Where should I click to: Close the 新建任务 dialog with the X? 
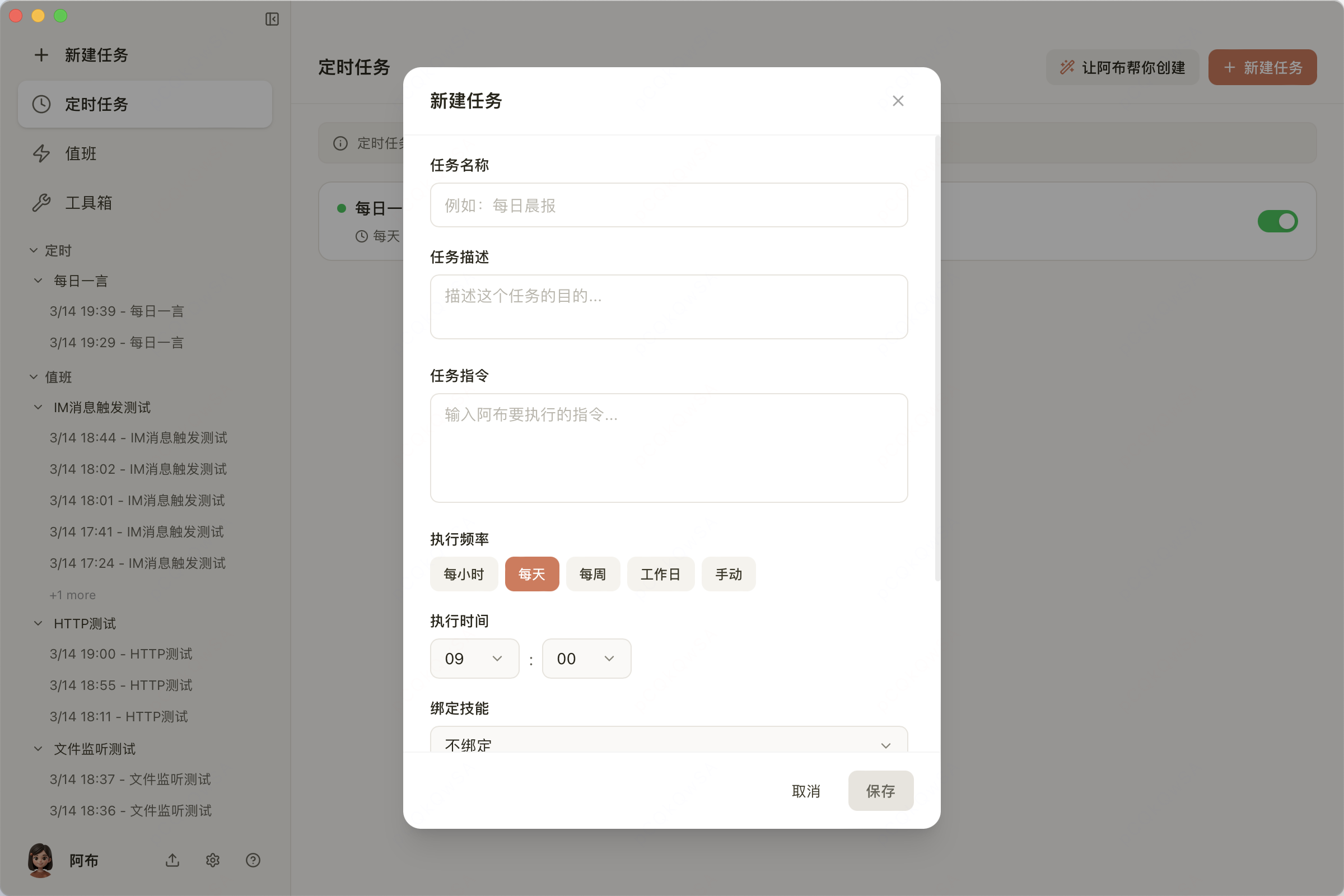897,101
